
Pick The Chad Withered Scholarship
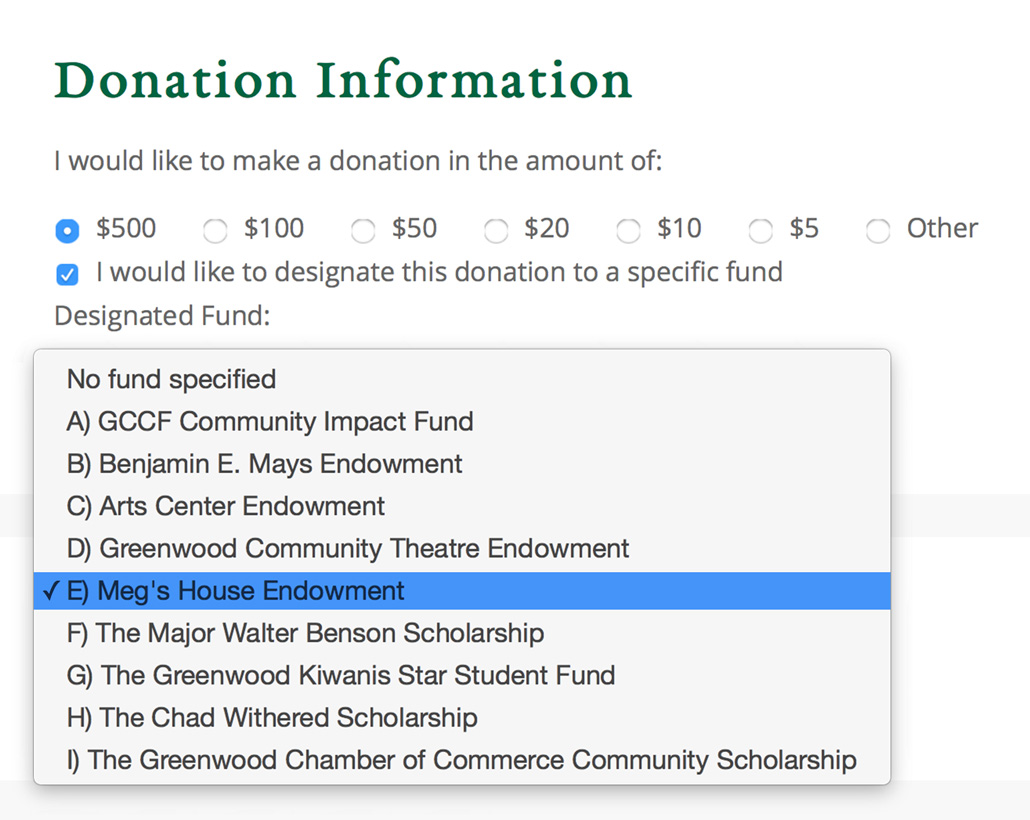click(x=462, y=718)
